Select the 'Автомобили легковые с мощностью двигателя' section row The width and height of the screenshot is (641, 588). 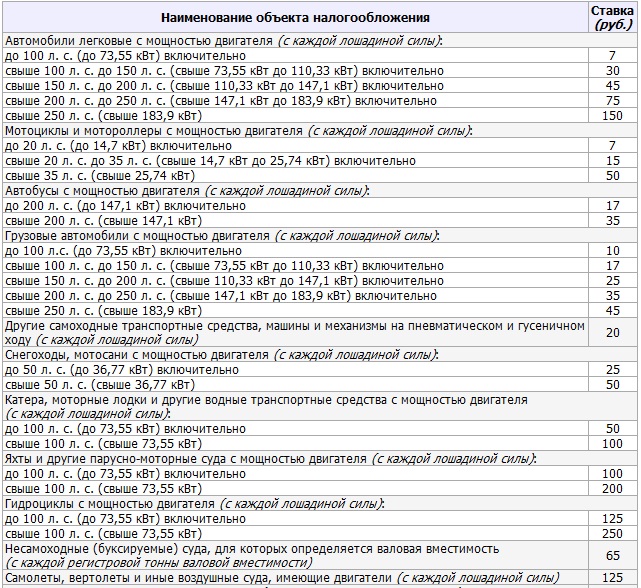tap(320, 40)
